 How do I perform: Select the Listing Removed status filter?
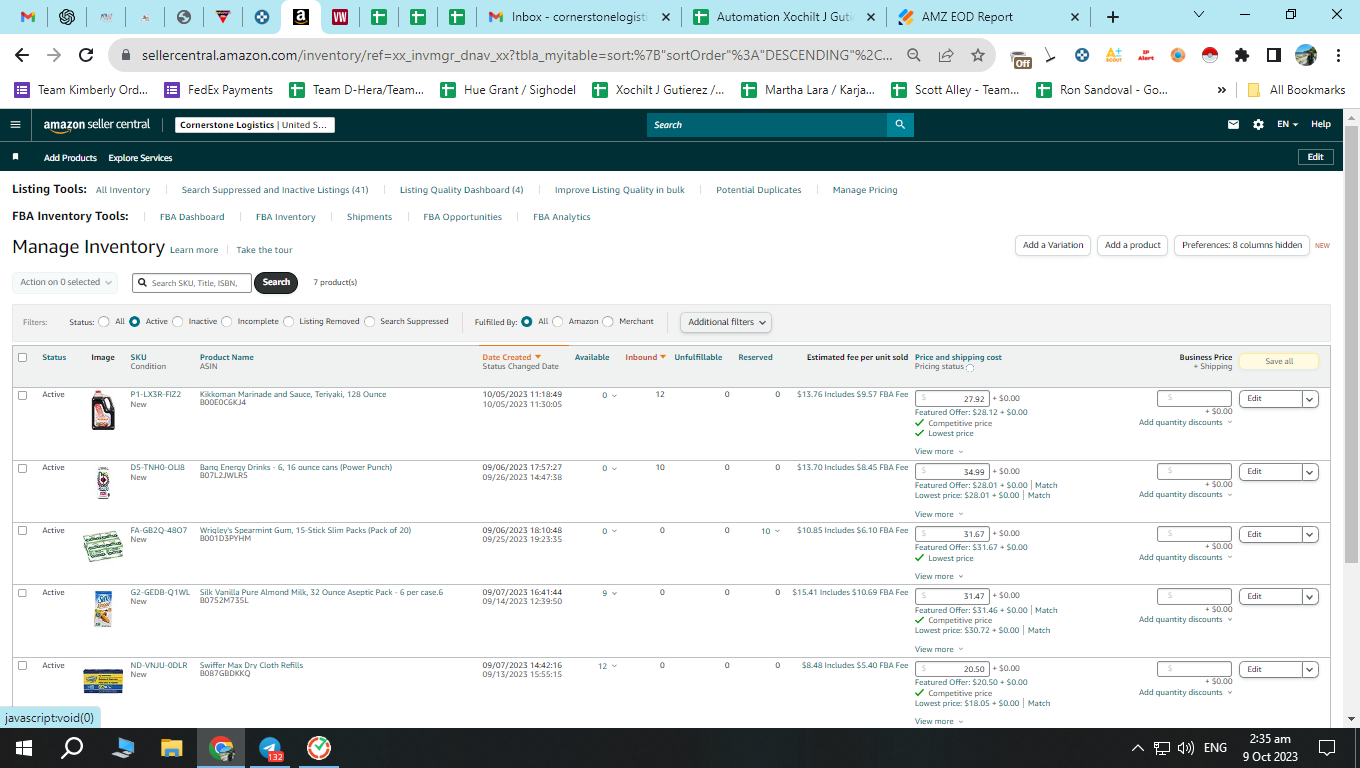pos(289,322)
